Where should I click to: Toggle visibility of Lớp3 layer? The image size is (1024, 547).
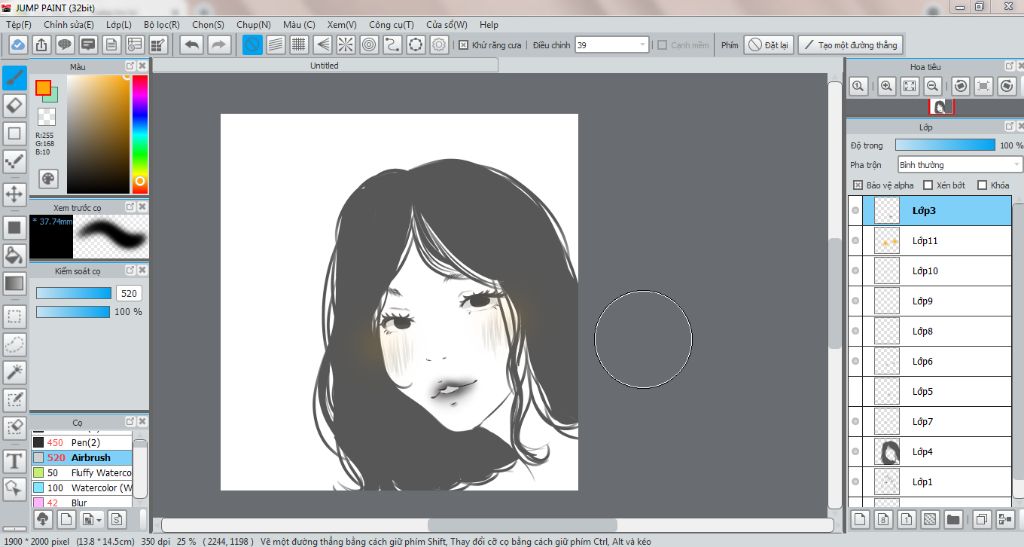point(856,210)
